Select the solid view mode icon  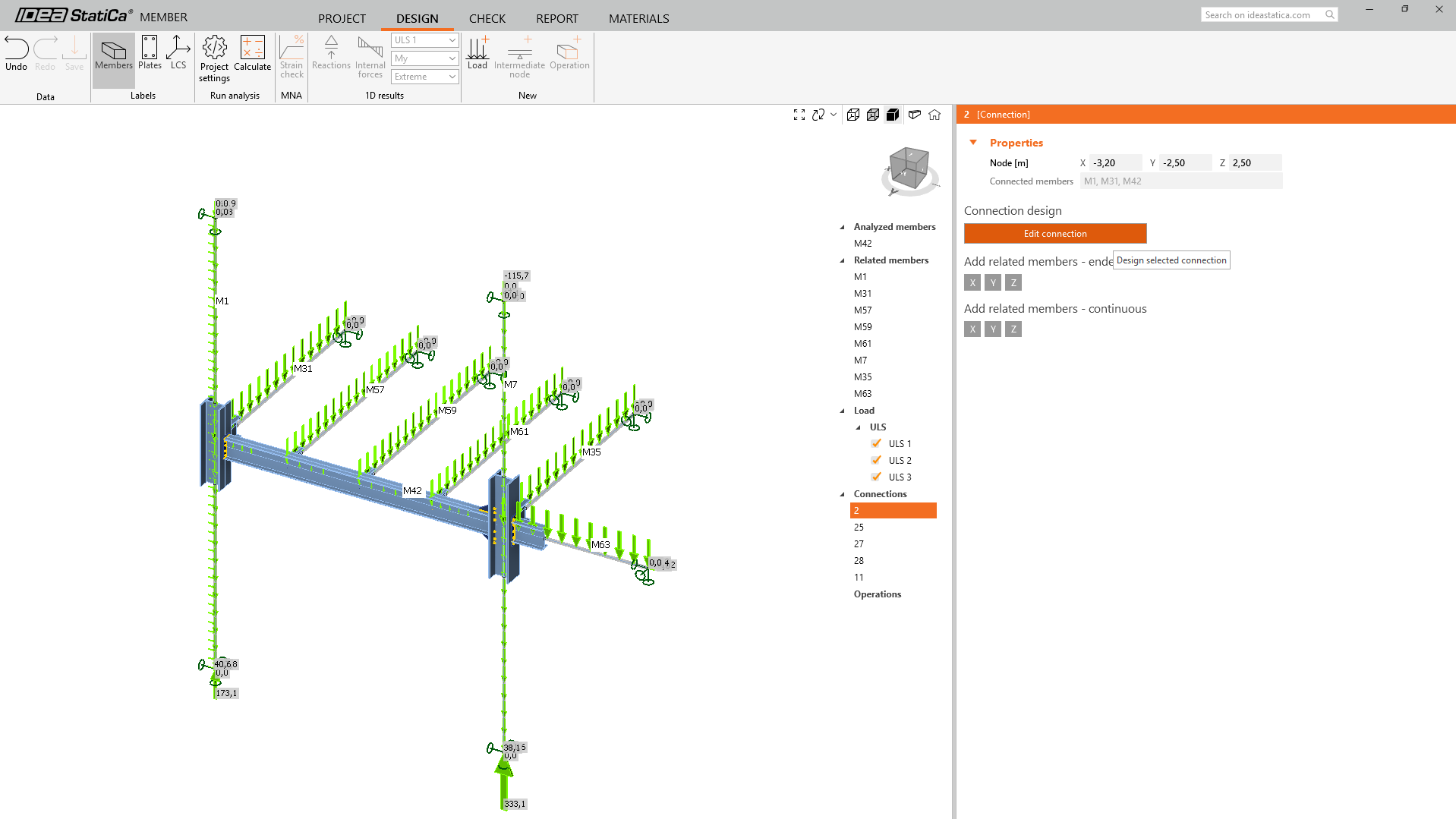pyautogui.click(x=893, y=115)
